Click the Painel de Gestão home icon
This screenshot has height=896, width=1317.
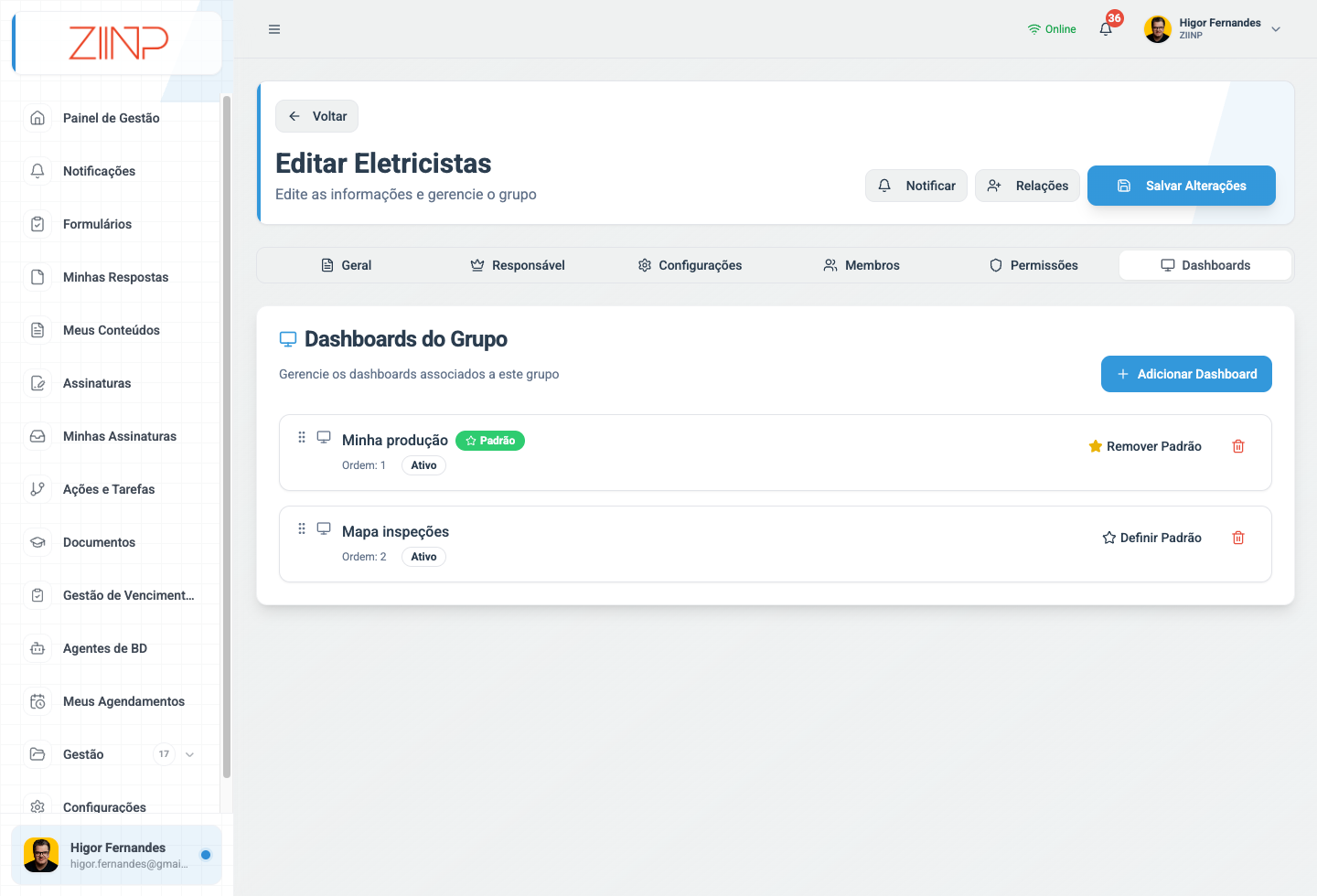[37, 118]
